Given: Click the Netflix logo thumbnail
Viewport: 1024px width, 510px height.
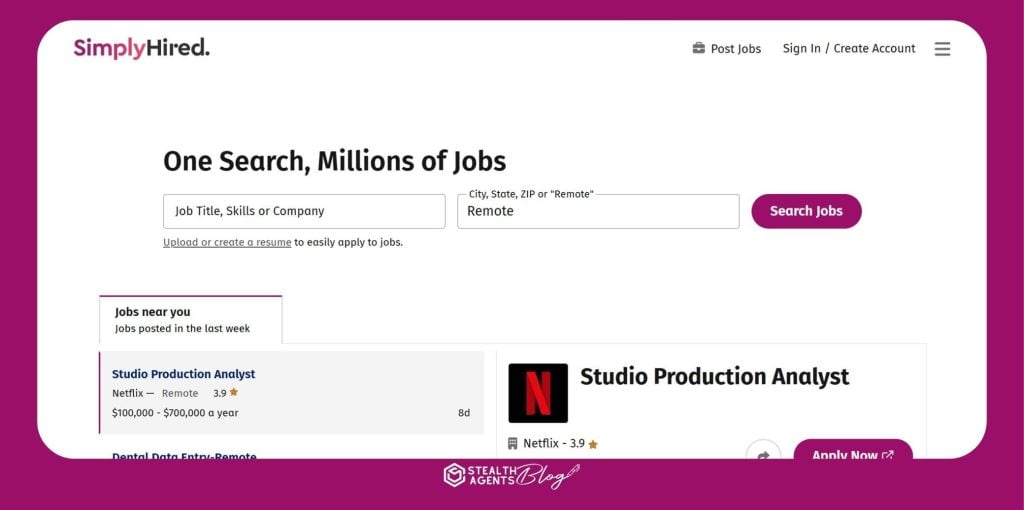Looking at the screenshot, I should pos(538,393).
